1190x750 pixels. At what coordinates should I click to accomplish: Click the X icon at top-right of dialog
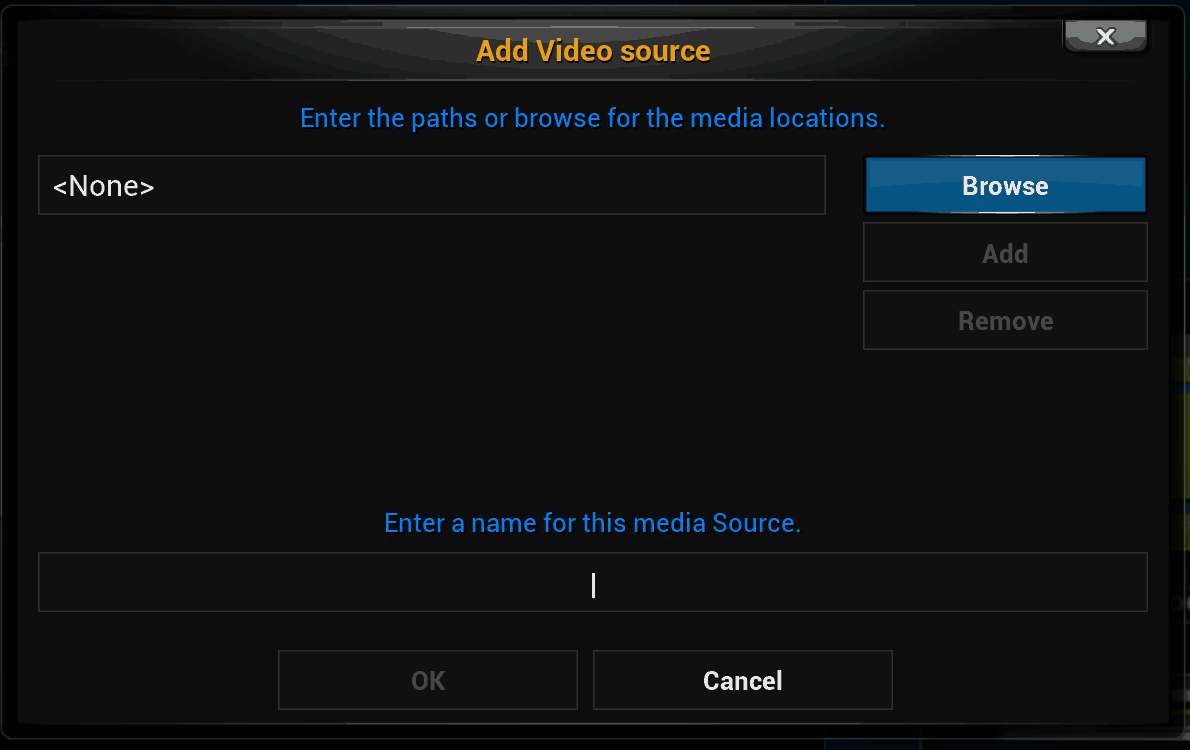pos(1106,36)
